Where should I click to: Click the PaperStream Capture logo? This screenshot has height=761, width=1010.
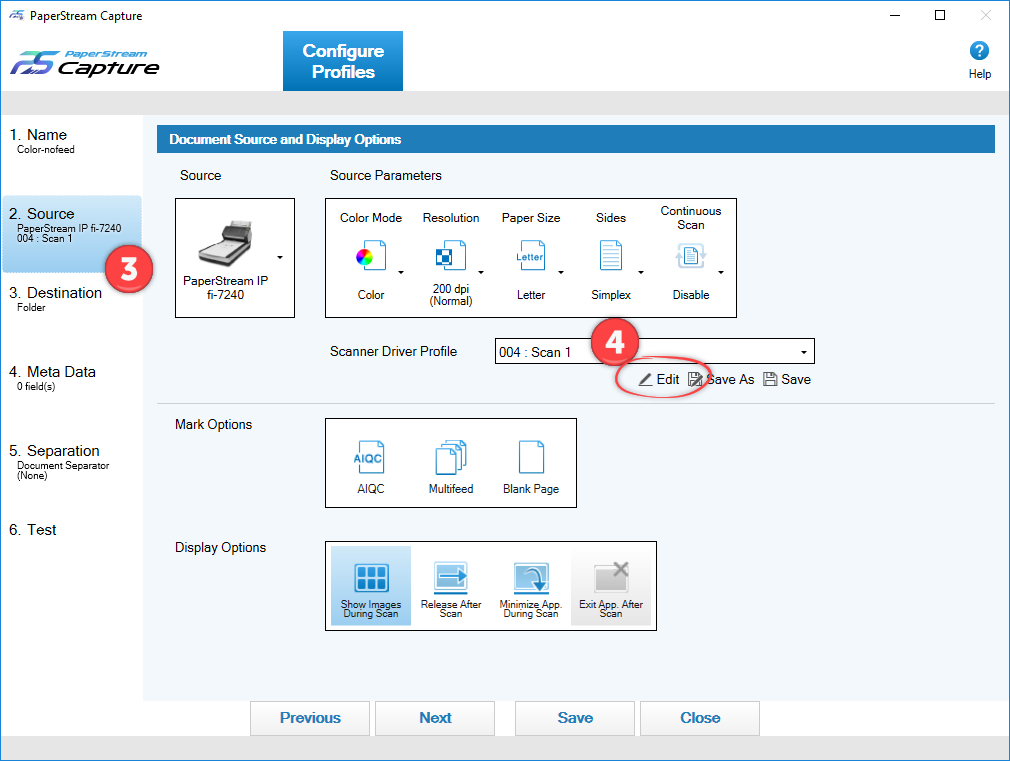pyautogui.click(x=84, y=63)
